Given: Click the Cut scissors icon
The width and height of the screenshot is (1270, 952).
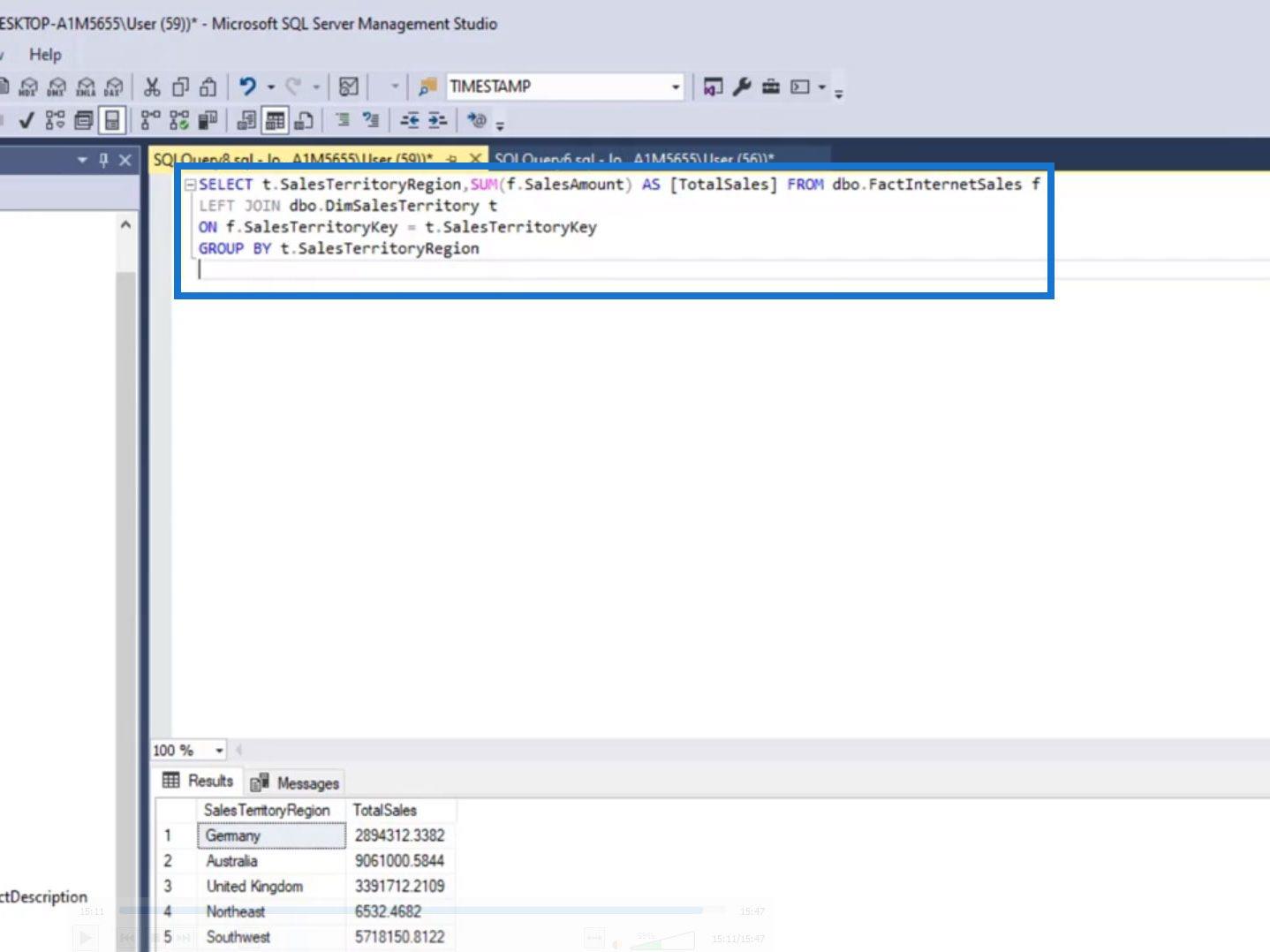Looking at the screenshot, I should 152,87.
